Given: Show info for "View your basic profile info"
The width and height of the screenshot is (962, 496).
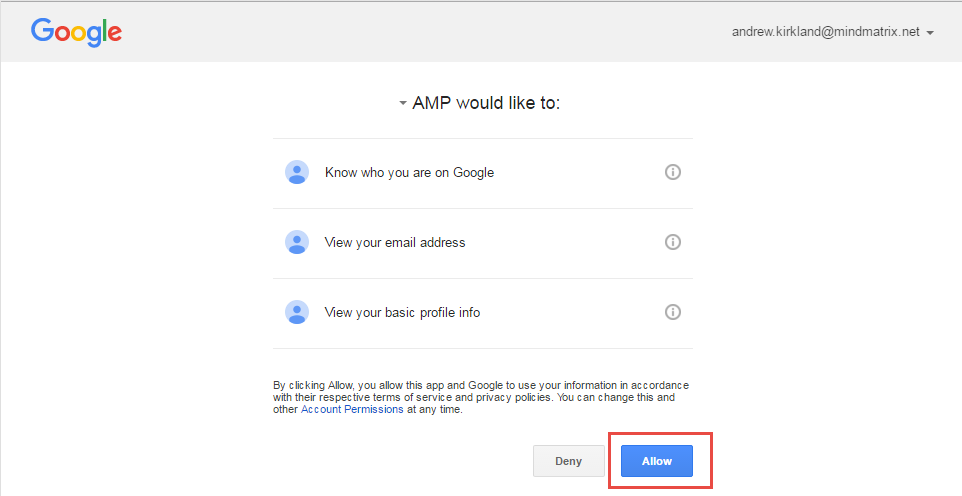Looking at the screenshot, I should coord(673,312).
